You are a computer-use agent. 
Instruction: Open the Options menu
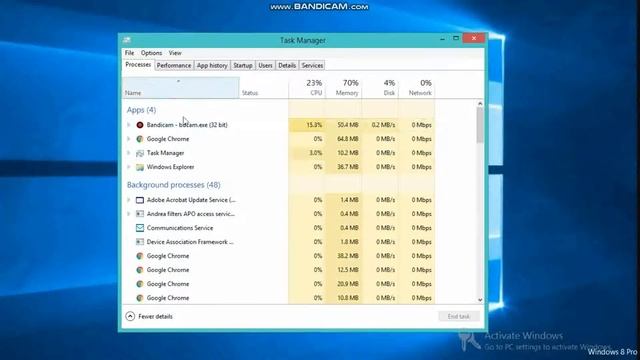151,53
